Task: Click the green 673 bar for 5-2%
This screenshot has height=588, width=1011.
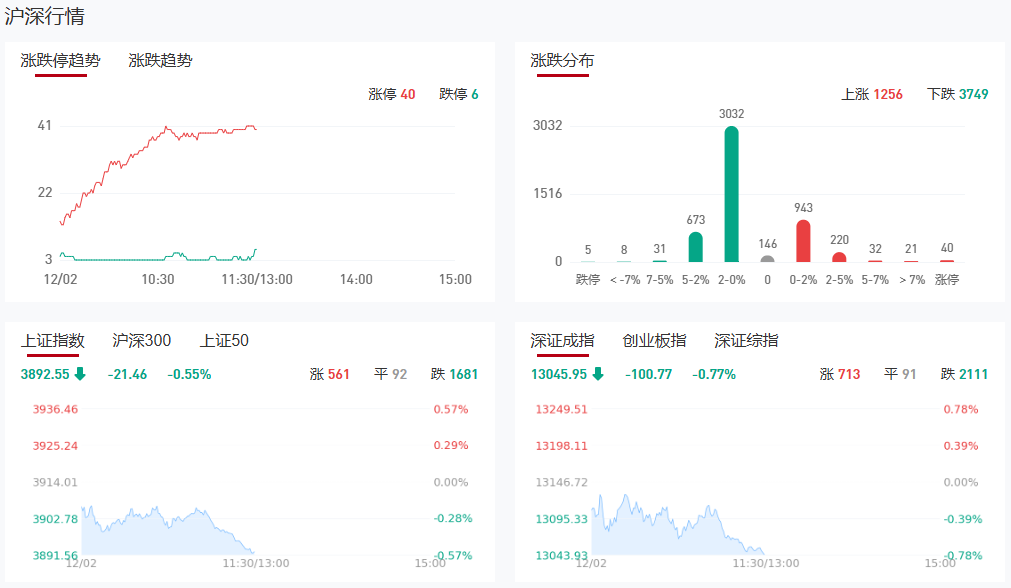Action: [x=695, y=247]
